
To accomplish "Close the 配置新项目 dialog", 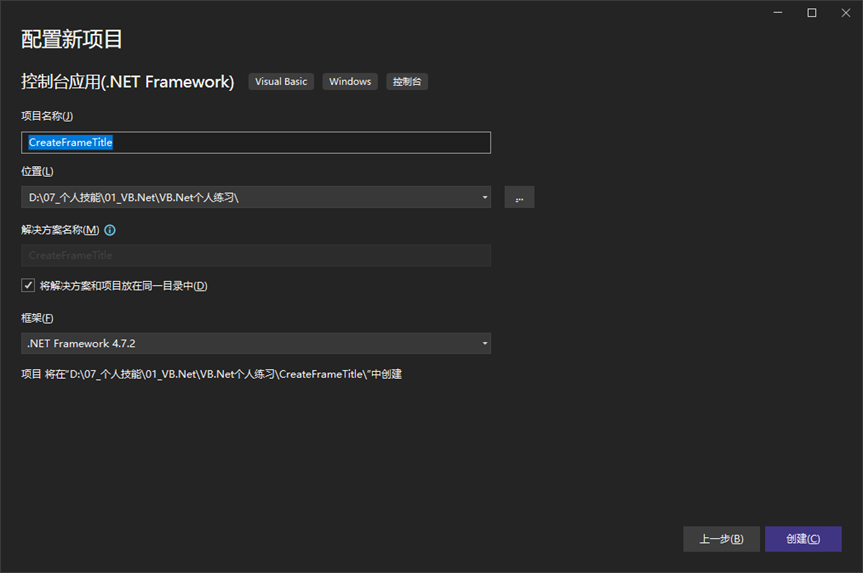I will click(846, 13).
